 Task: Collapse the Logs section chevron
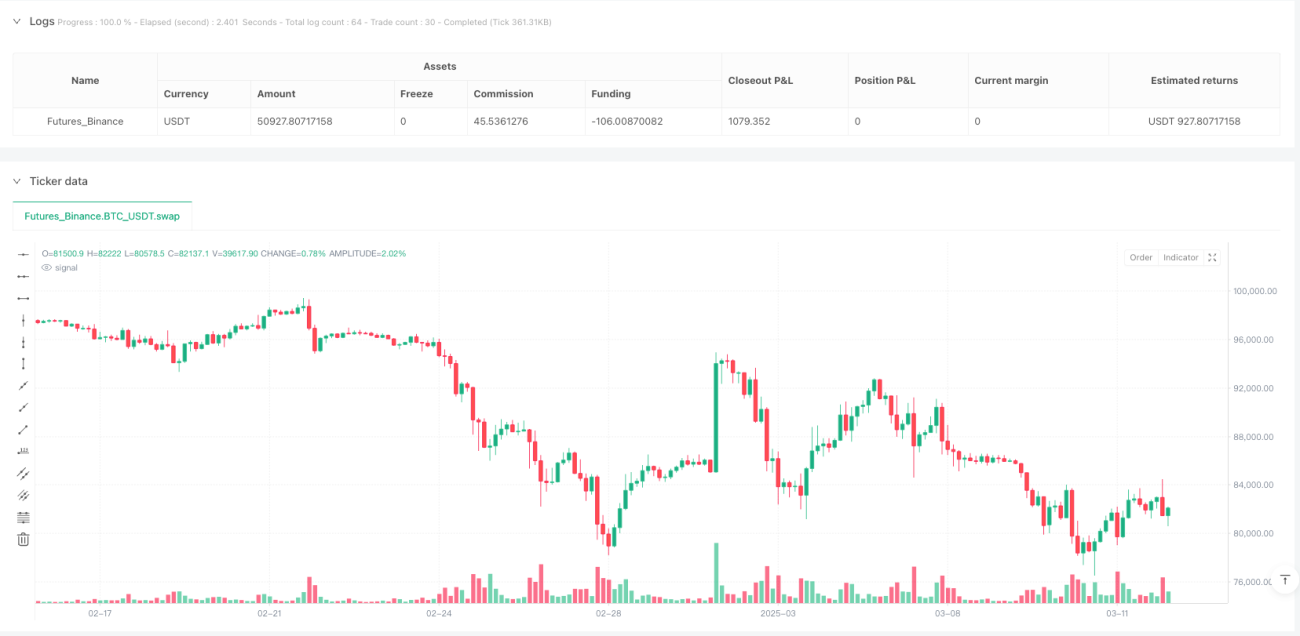click(16, 21)
